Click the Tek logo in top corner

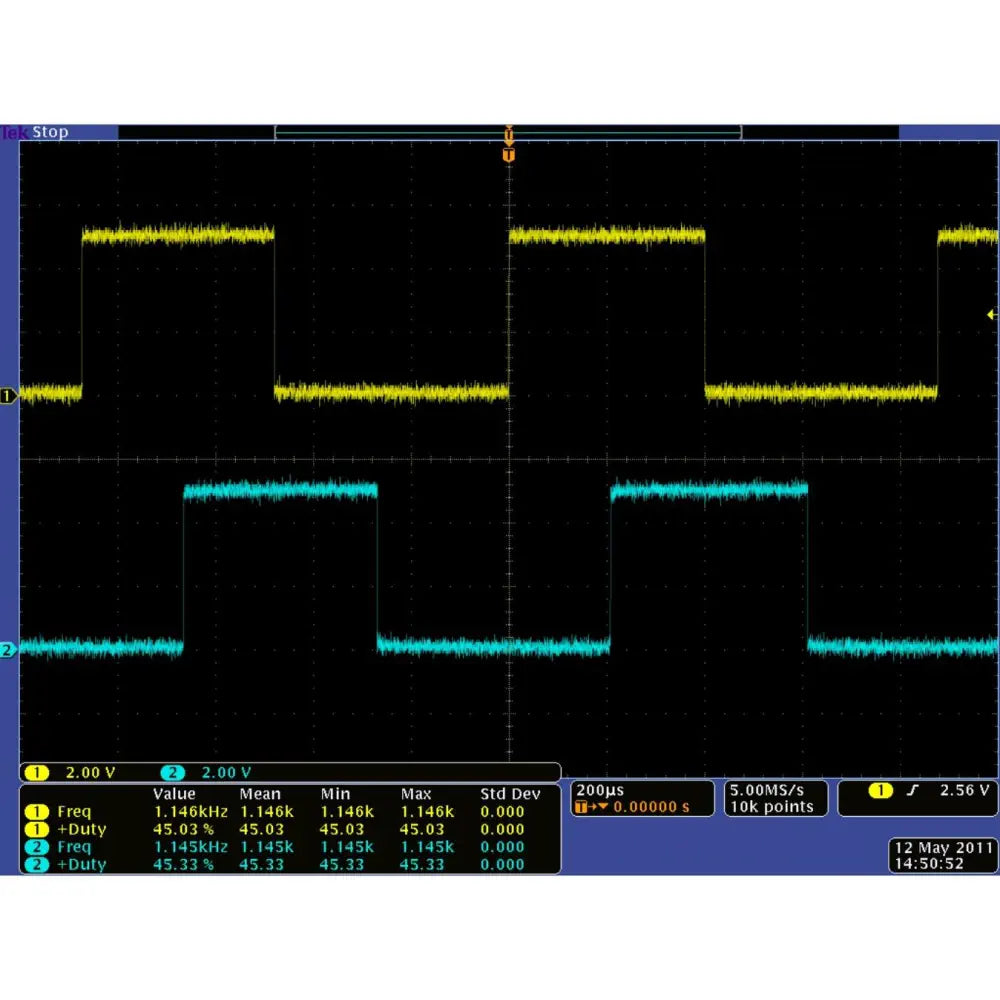tap(13, 133)
